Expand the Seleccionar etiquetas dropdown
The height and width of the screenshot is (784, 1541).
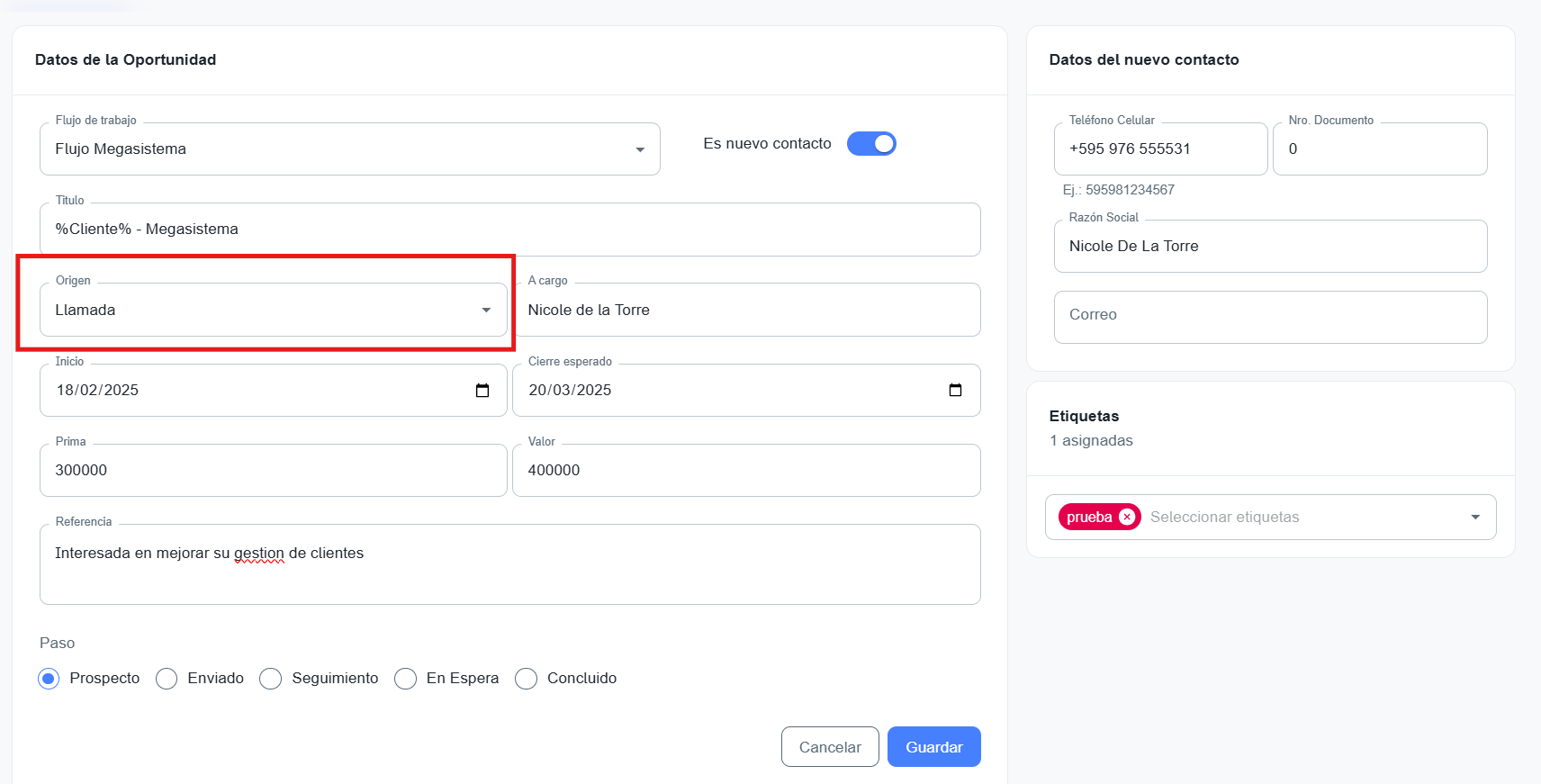(1474, 518)
